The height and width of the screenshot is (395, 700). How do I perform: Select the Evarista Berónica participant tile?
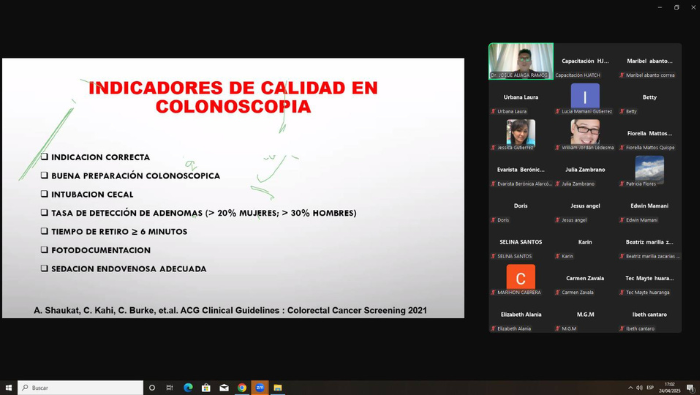(521, 170)
